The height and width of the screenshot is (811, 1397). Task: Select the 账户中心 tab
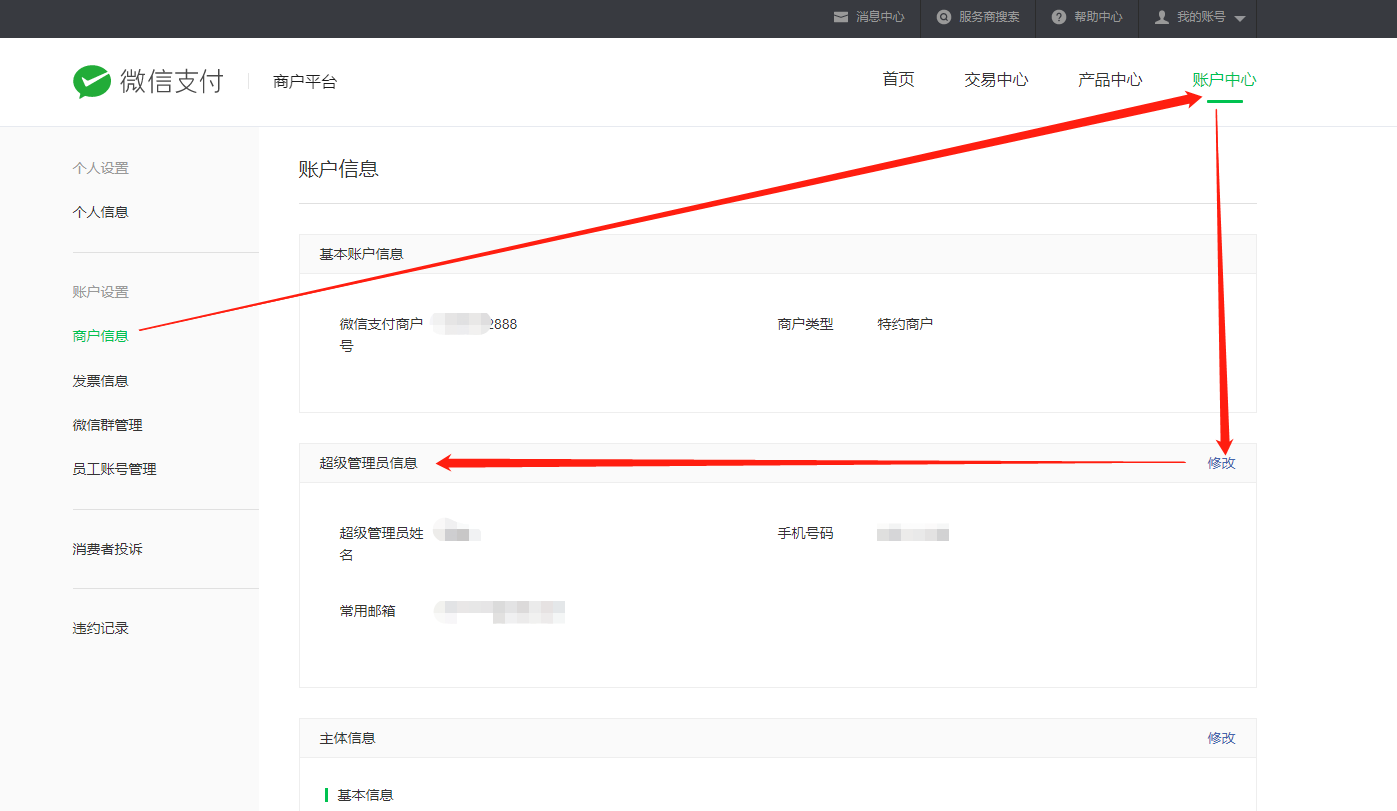click(x=1224, y=80)
